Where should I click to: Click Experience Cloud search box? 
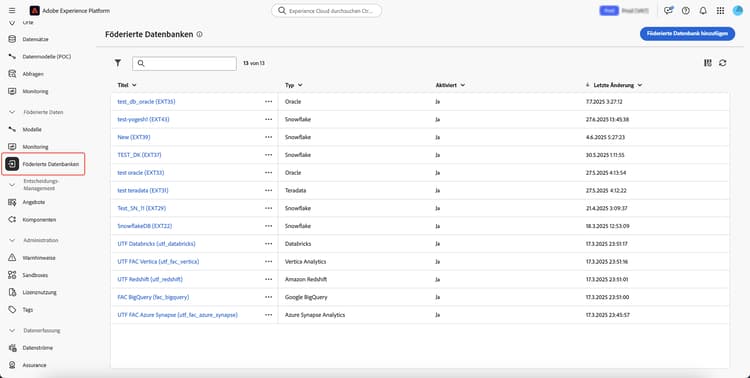327,11
